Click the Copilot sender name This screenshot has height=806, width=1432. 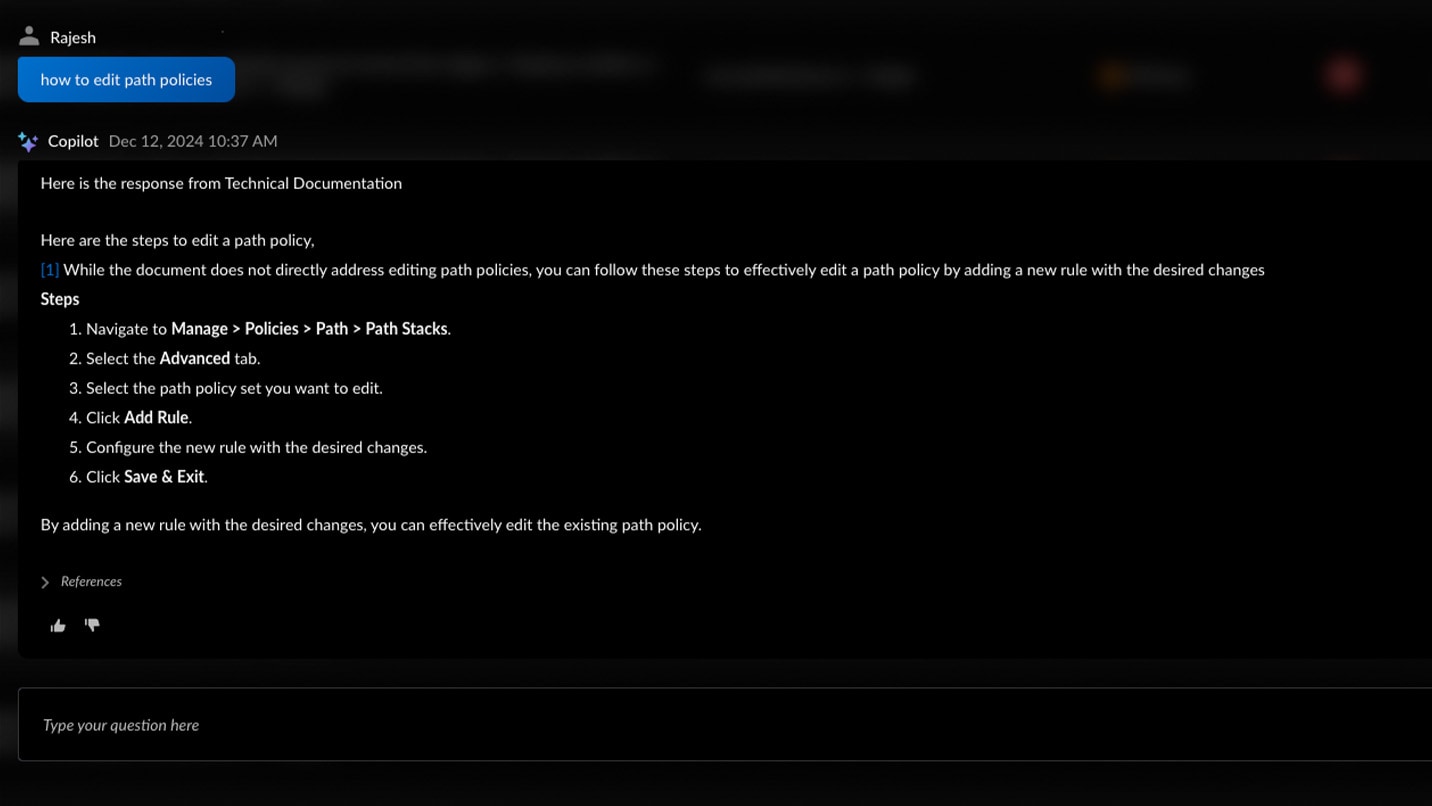[x=73, y=142]
